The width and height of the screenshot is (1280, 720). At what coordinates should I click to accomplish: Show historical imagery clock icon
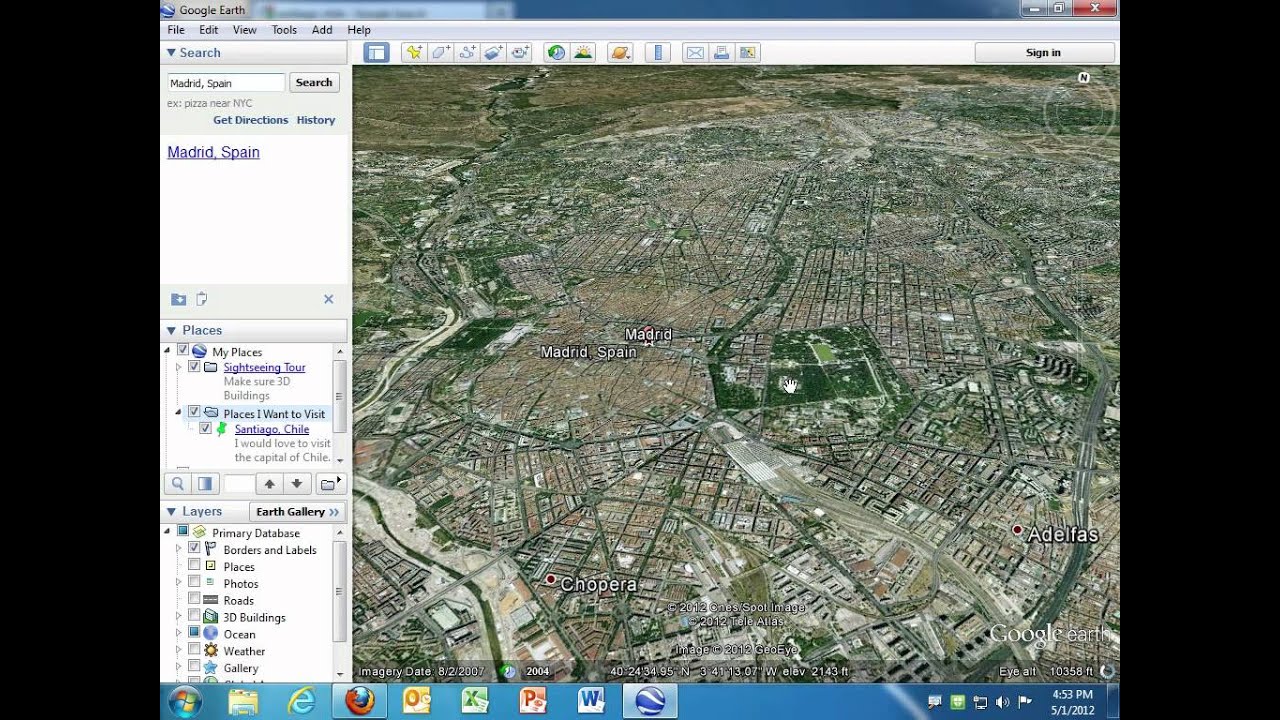click(556, 53)
